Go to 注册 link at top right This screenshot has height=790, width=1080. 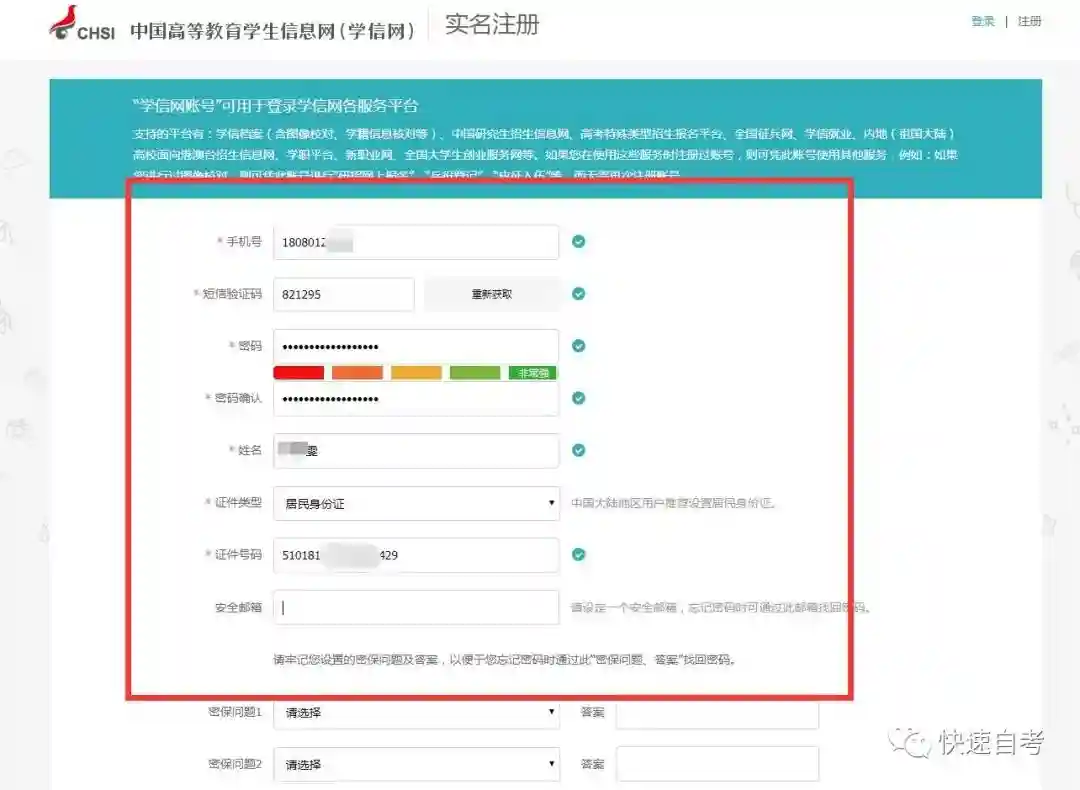click(1030, 21)
